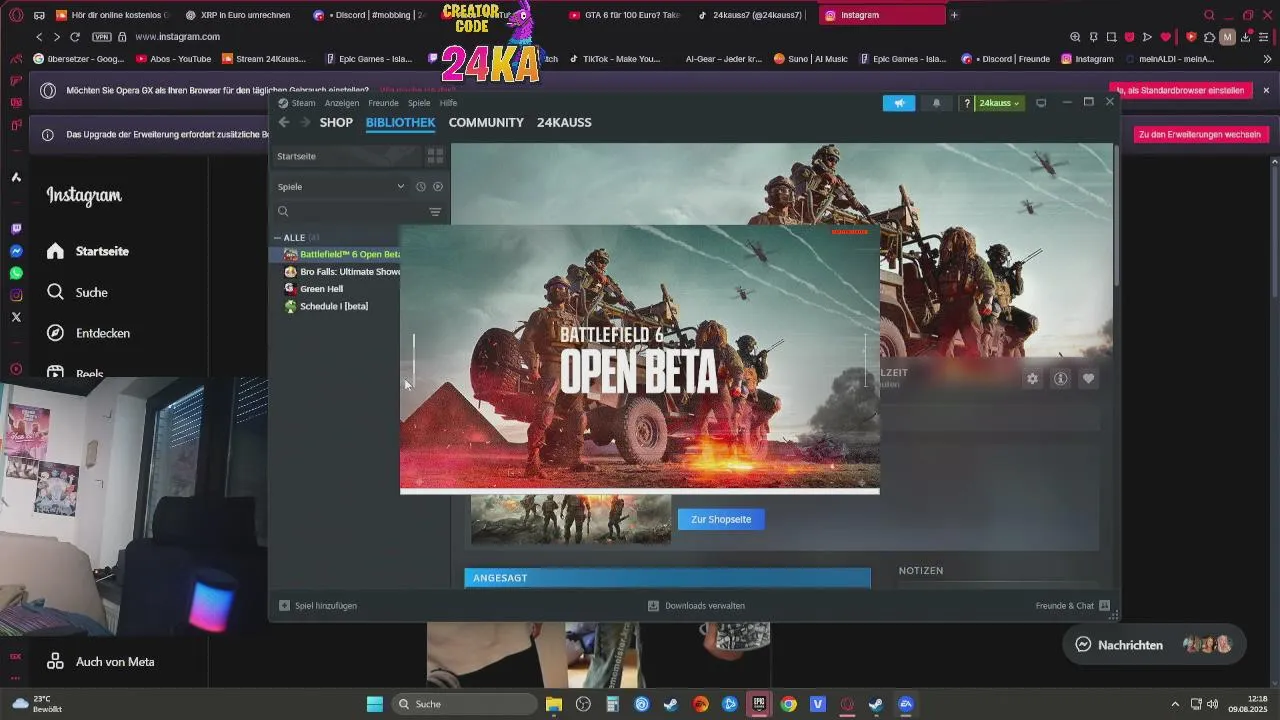Open Instagram Startseite in sidebar
Viewport: 1280px width, 720px height.
(x=88, y=251)
